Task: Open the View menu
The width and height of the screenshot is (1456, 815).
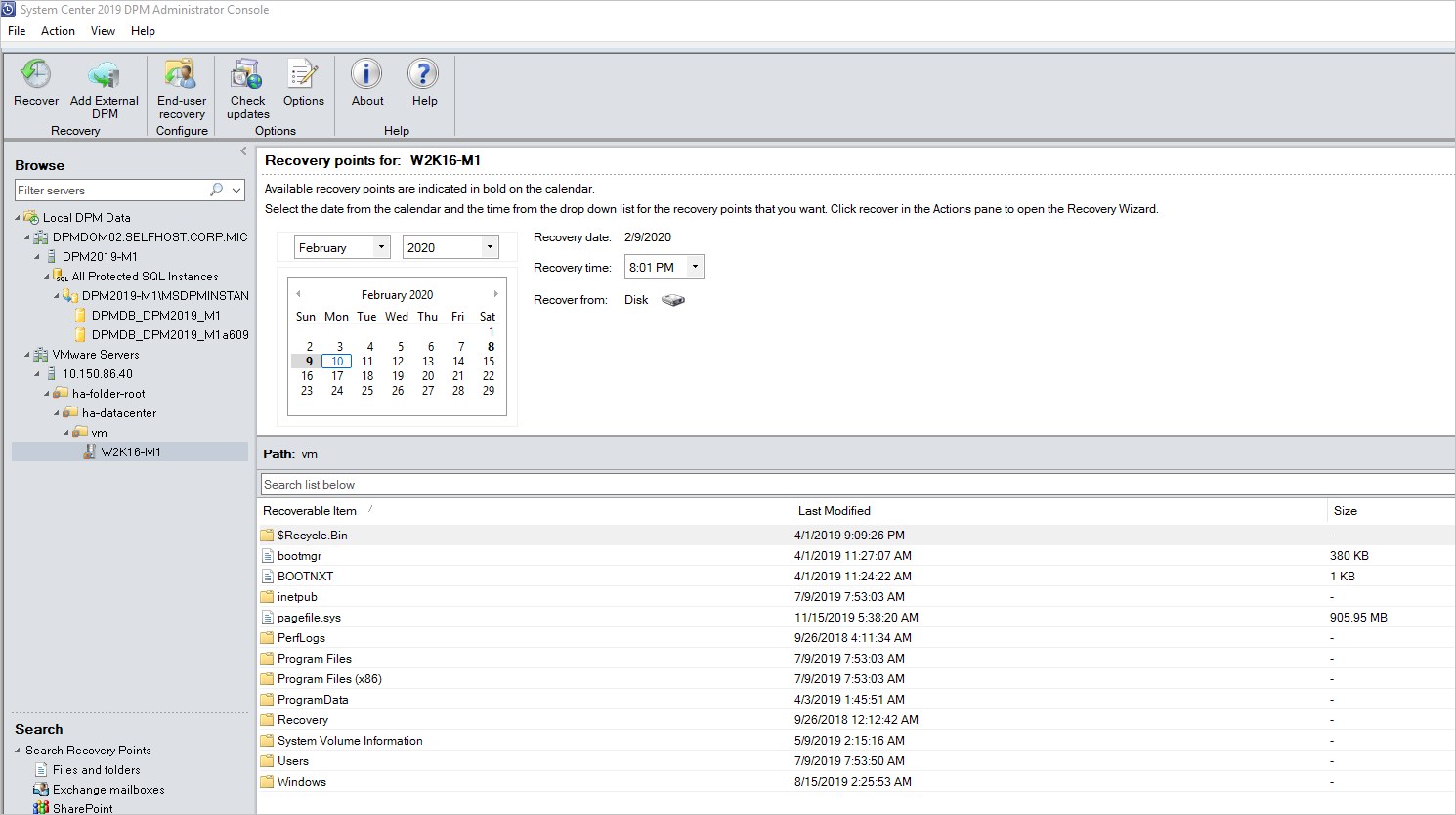Action: 103,30
